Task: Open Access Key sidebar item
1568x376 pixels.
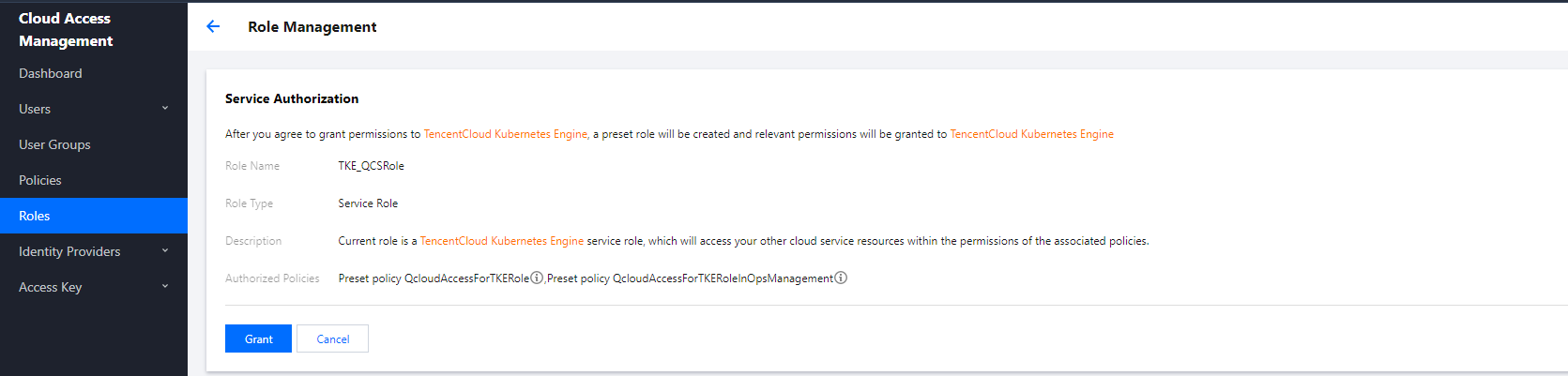Action: (51, 287)
